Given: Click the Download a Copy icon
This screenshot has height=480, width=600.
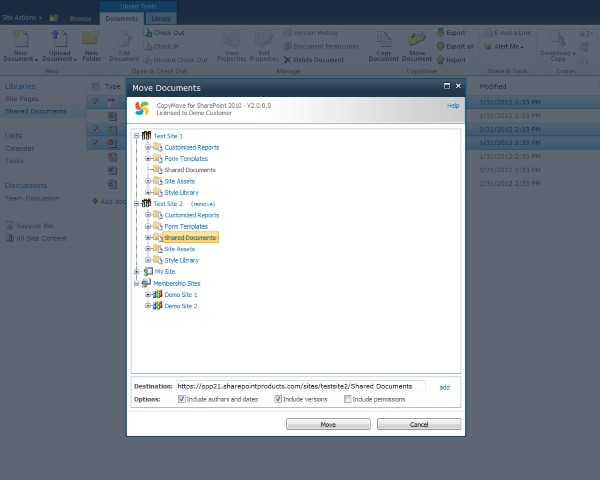Looking at the screenshot, I should coord(558,46).
